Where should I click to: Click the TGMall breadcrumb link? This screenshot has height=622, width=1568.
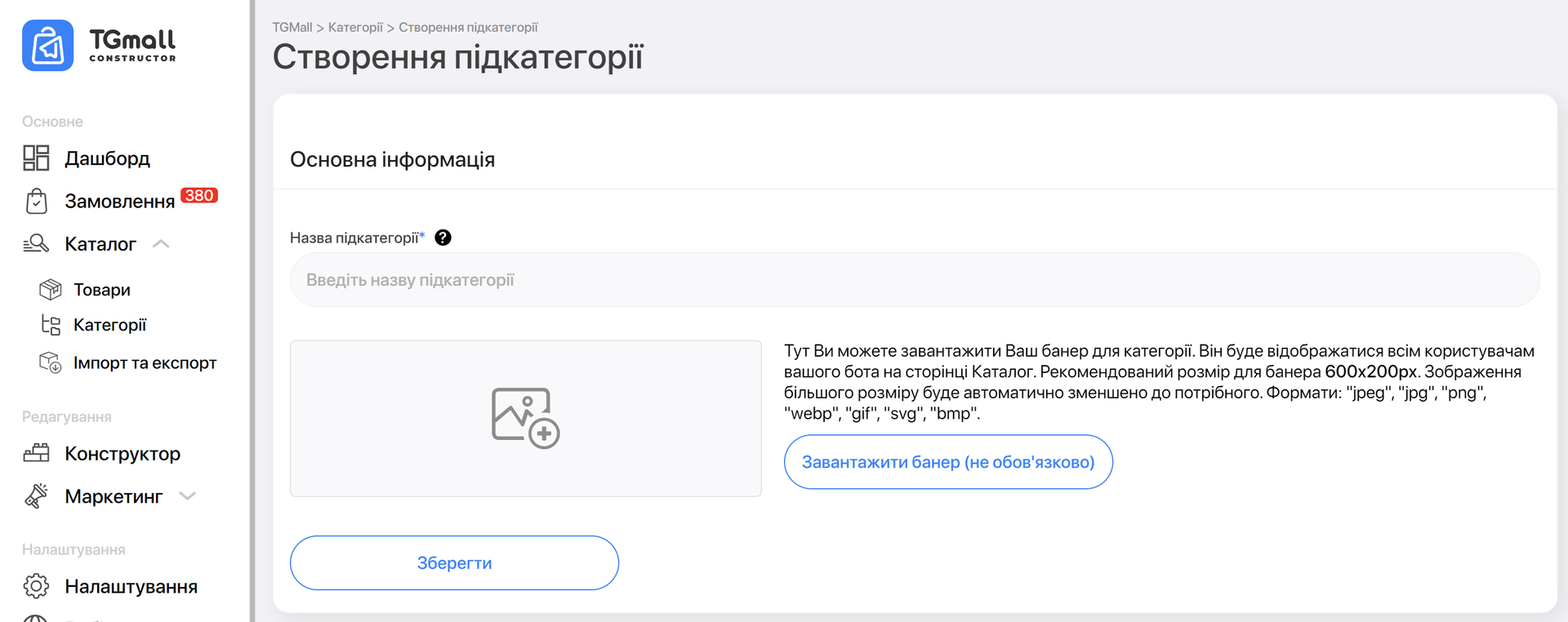[292, 28]
